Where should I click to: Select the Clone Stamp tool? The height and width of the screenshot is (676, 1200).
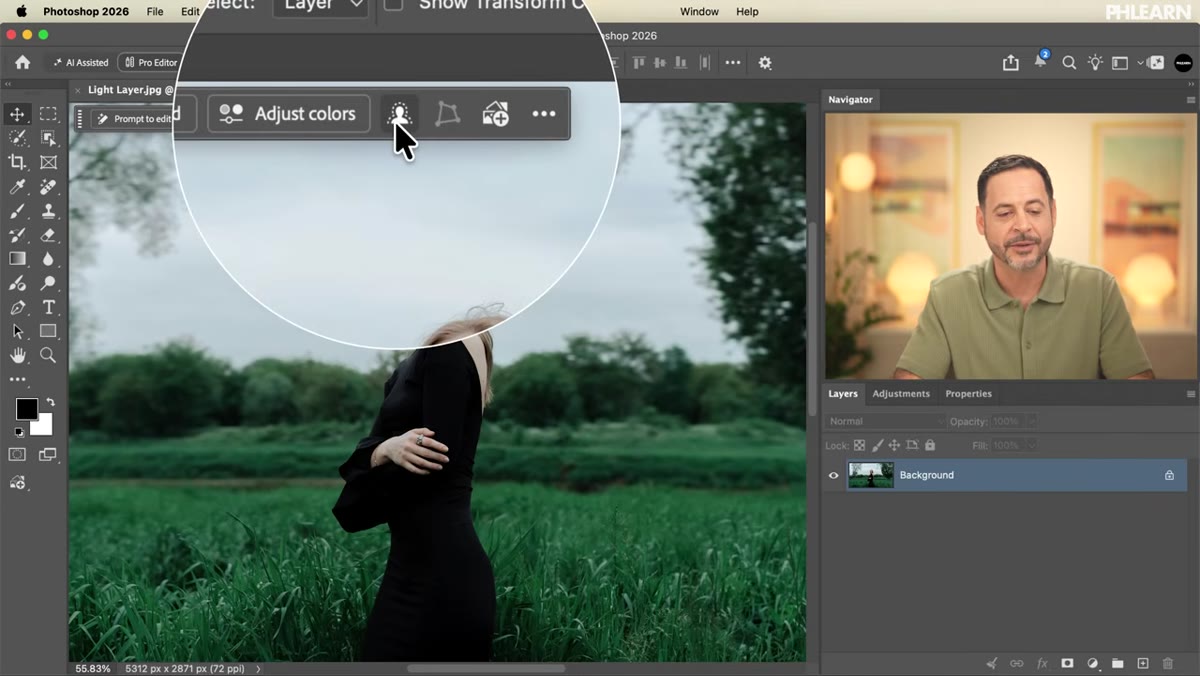[x=48, y=211]
